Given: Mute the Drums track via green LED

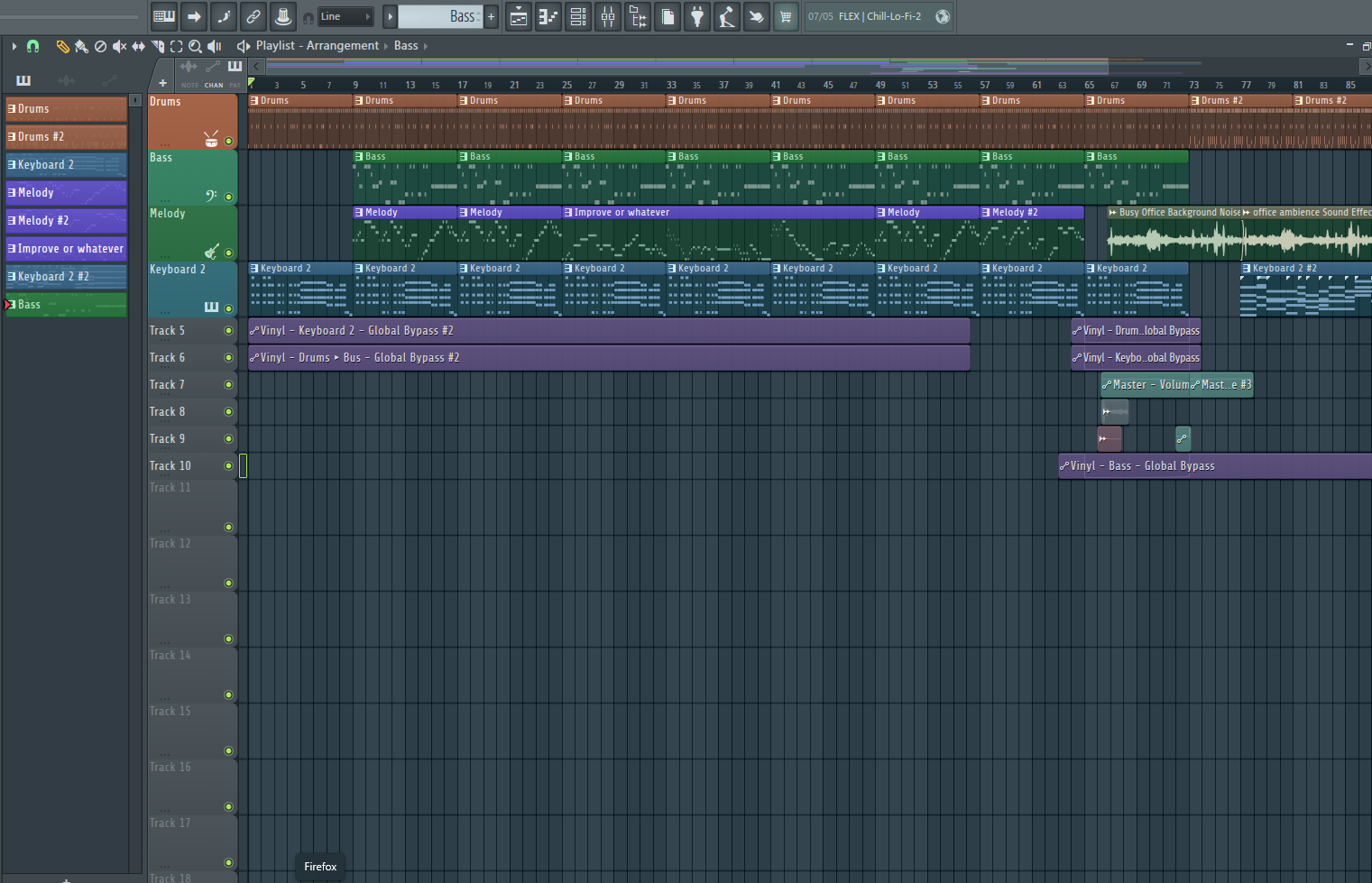Looking at the screenshot, I should tap(228, 141).
